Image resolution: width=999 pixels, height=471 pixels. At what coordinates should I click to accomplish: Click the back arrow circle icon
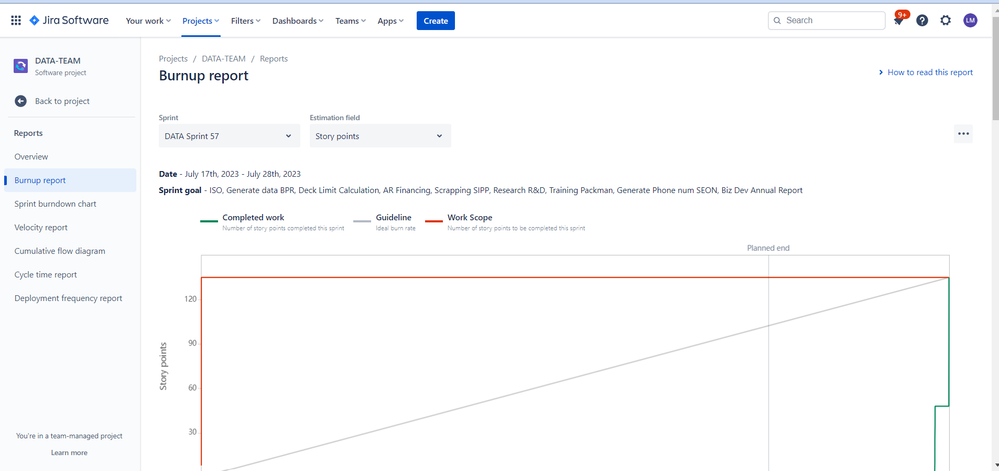[21, 101]
